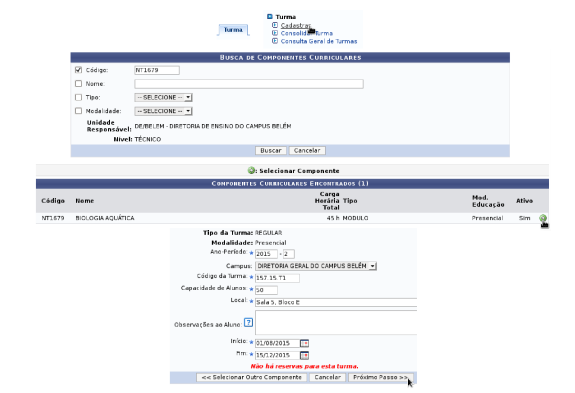Click the Sim value under Ativo
Screen dimensions: 575x393
coord(524,218)
